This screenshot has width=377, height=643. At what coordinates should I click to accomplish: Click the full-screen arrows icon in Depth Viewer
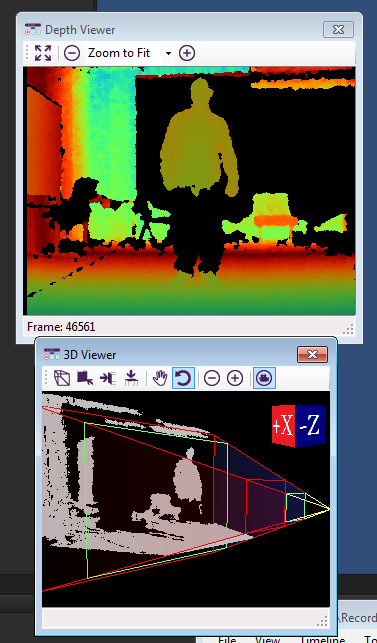[43, 53]
